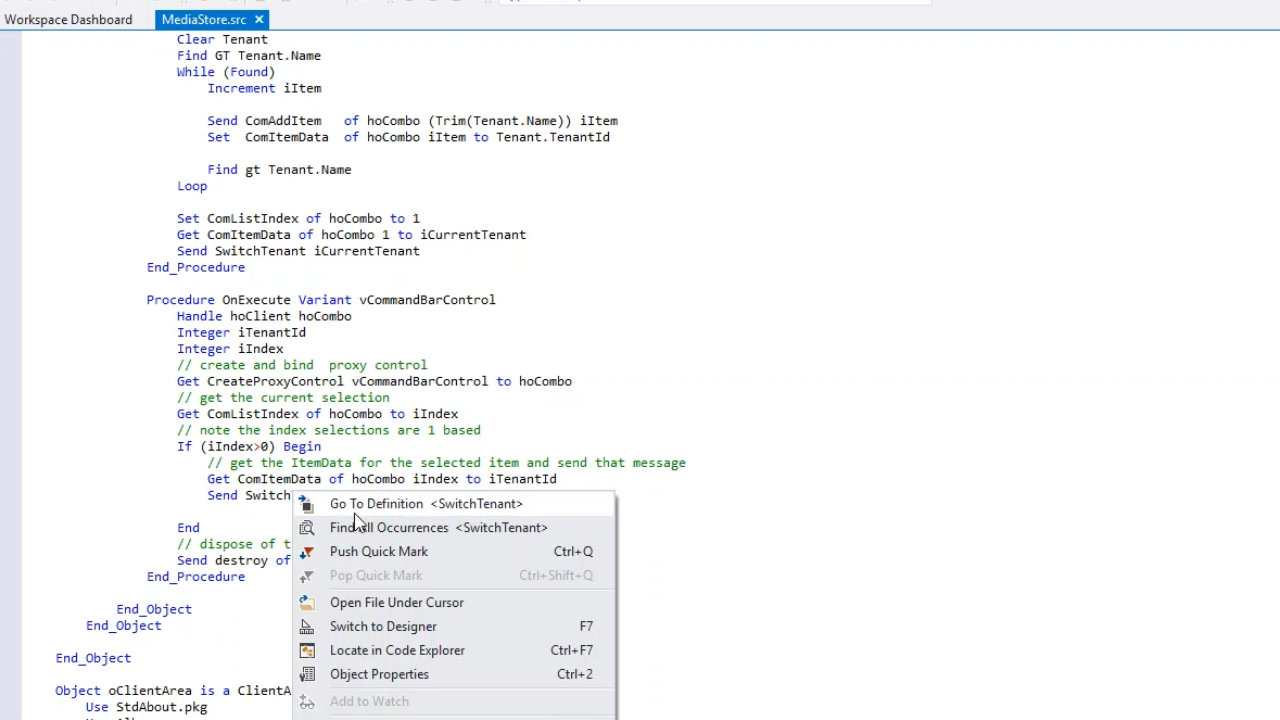Click the Ctrl+F7 shortcut text in menu
1280x720 pixels.
click(571, 651)
